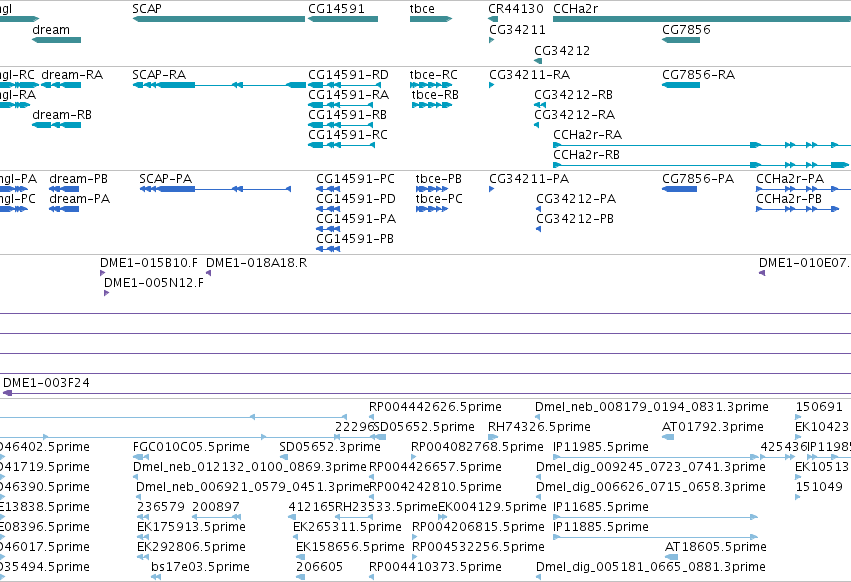Select the DME1-015B10.F BAC end label

[149, 263]
